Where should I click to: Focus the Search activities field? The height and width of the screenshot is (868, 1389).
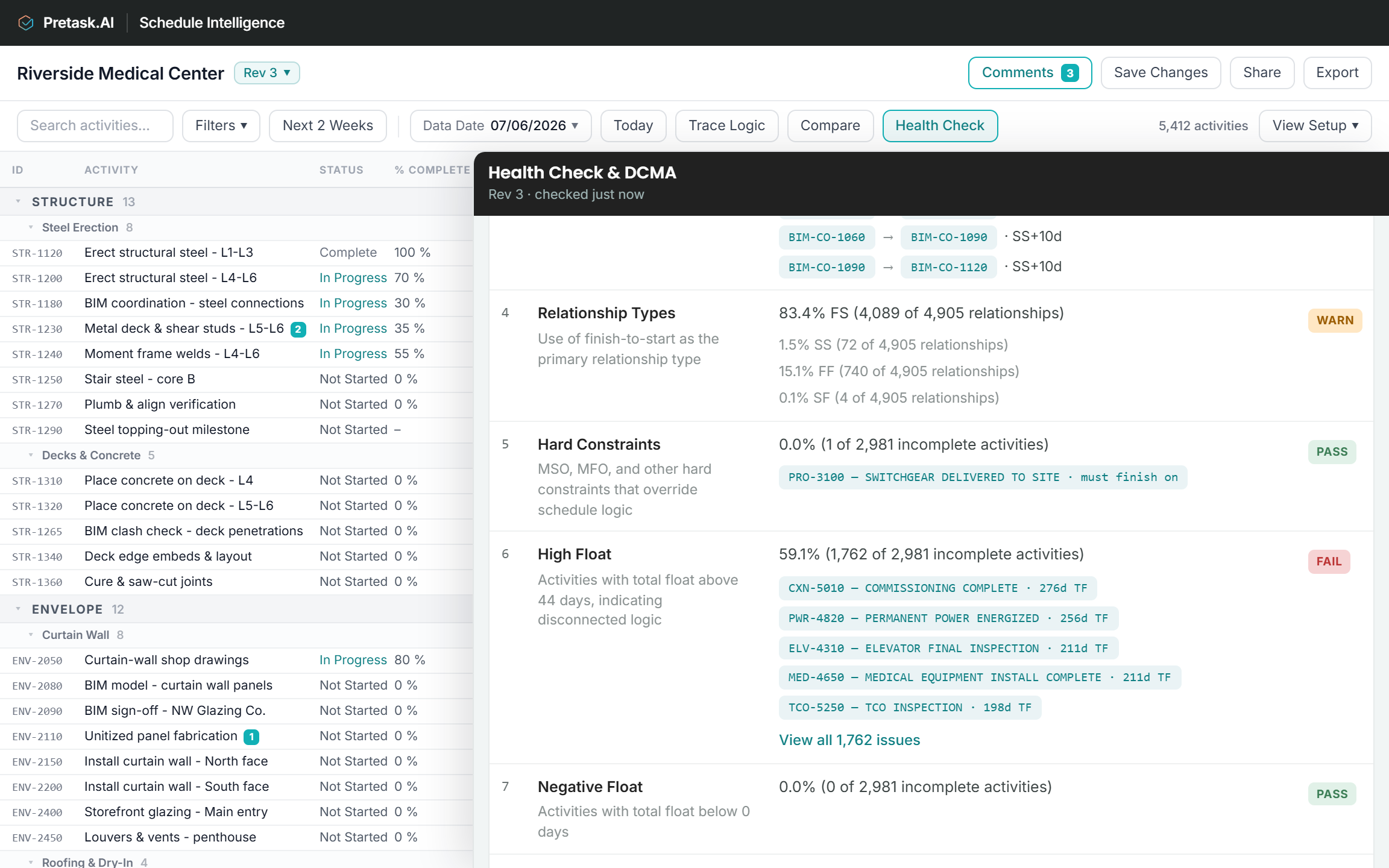tap(95, 126)
